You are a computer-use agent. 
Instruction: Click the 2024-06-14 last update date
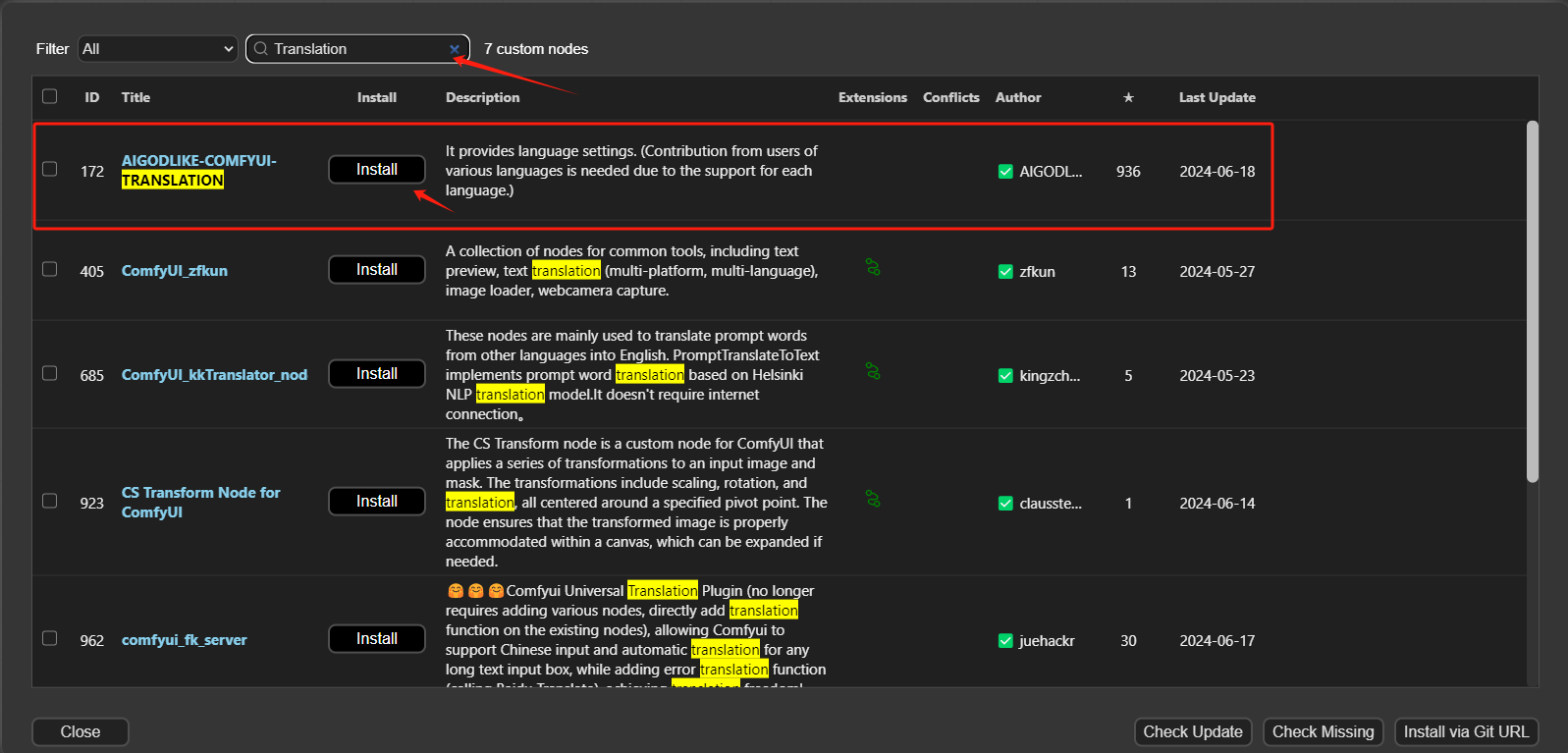[x=1217, y=504]
